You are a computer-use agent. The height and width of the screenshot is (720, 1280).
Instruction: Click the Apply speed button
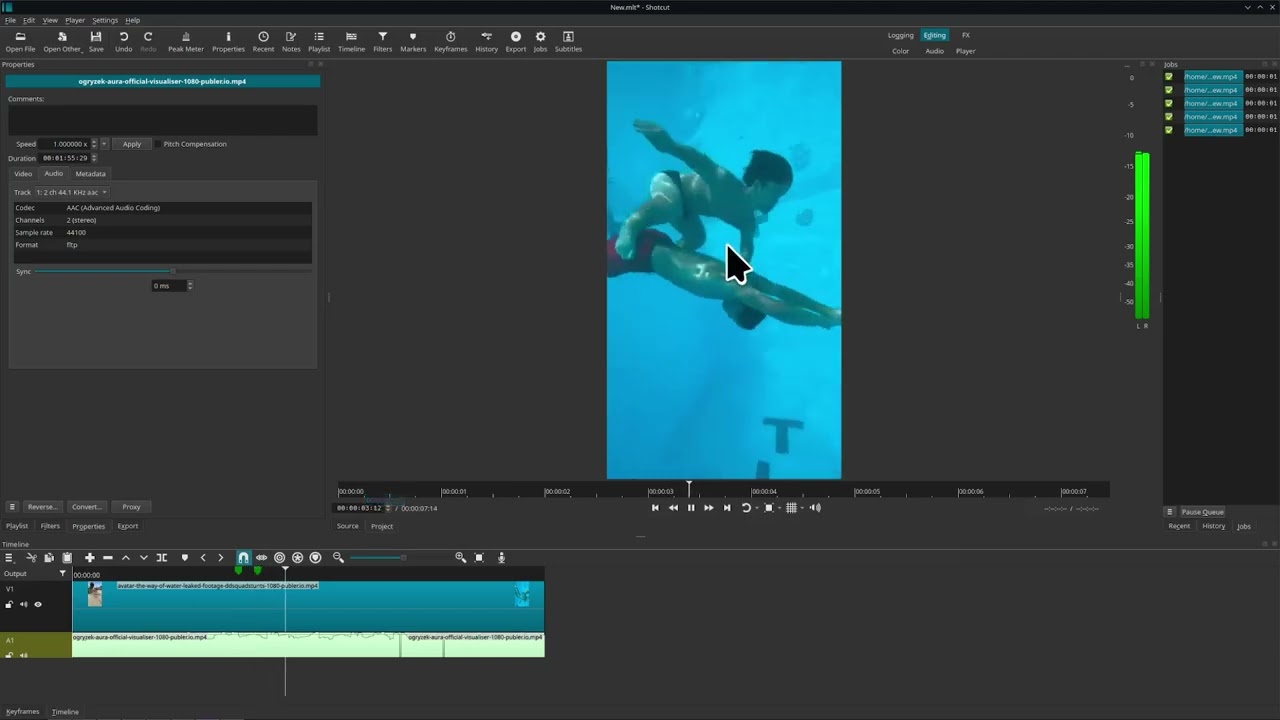point(132,144)
